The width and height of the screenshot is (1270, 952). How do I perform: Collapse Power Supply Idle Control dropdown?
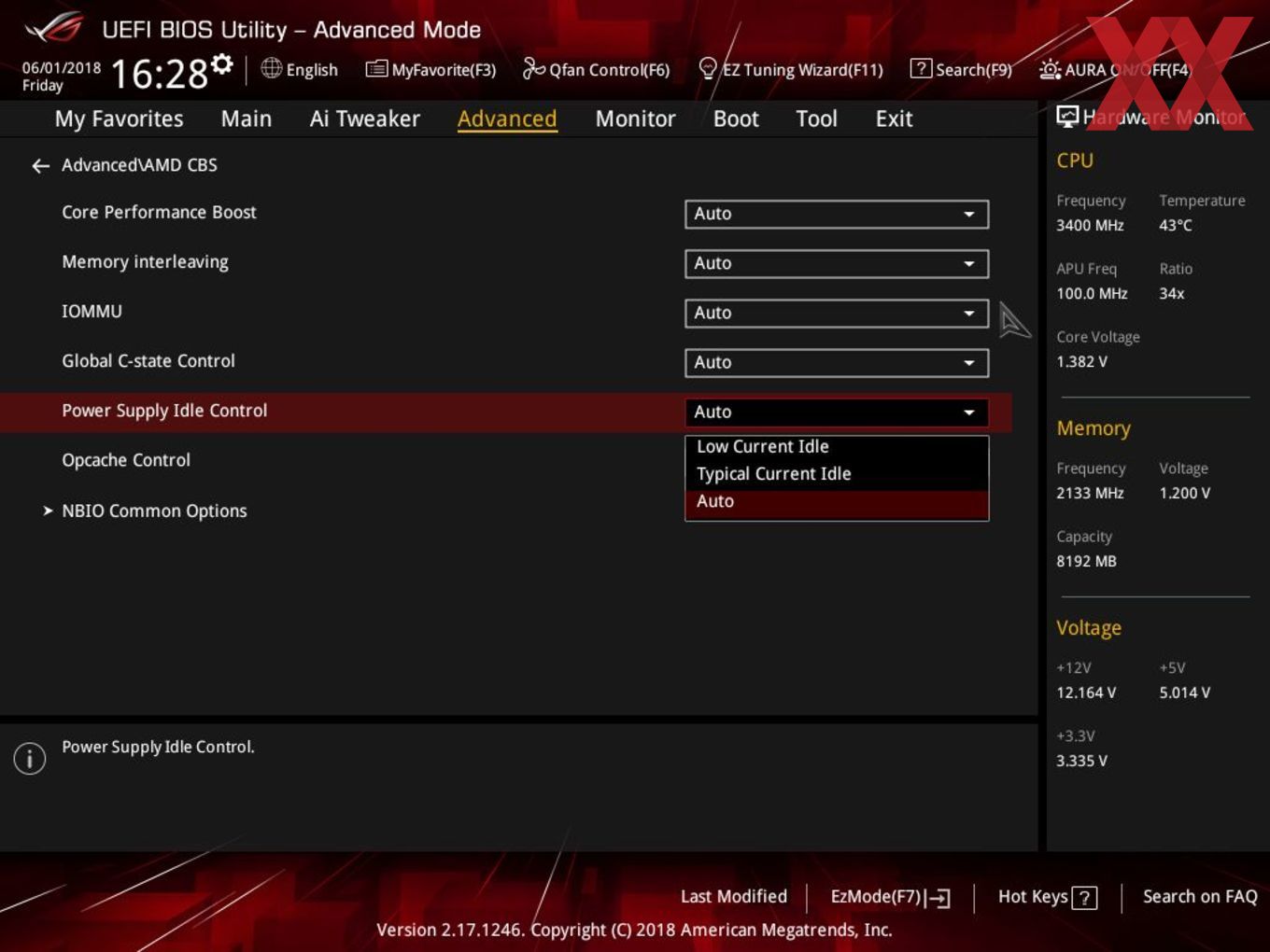tap(836, 412)
